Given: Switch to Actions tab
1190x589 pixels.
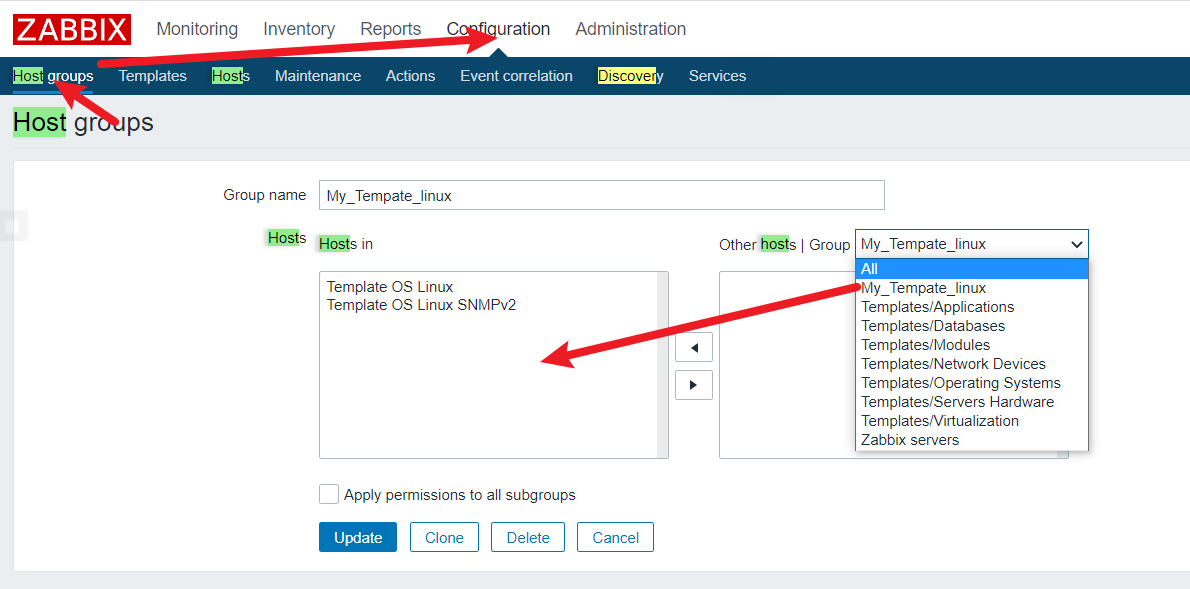Looking at the screenshot, I should pyautogui.click(x=411, y=76).
